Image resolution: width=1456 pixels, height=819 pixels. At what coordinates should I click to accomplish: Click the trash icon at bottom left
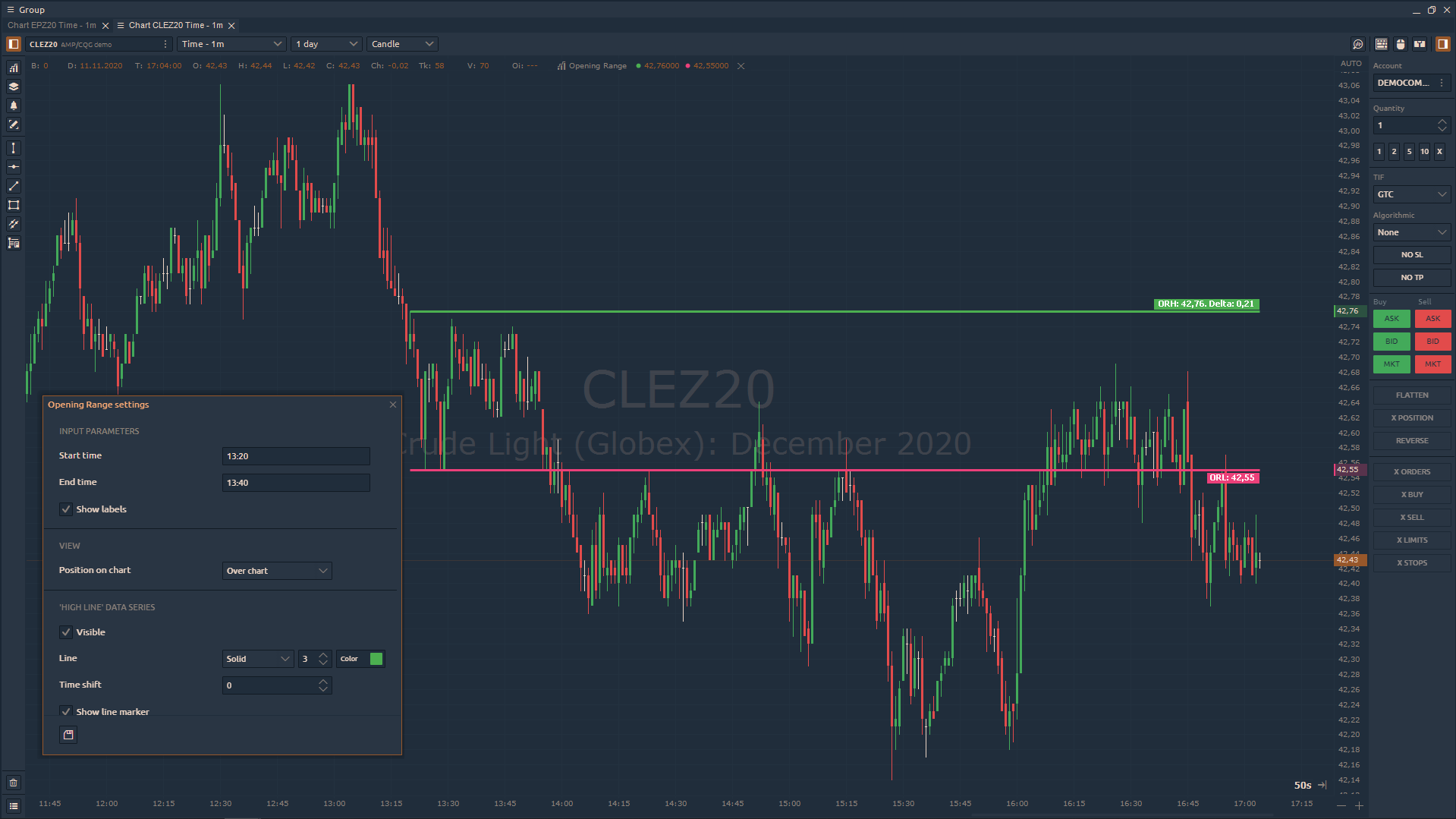click(x=13, y=783)
